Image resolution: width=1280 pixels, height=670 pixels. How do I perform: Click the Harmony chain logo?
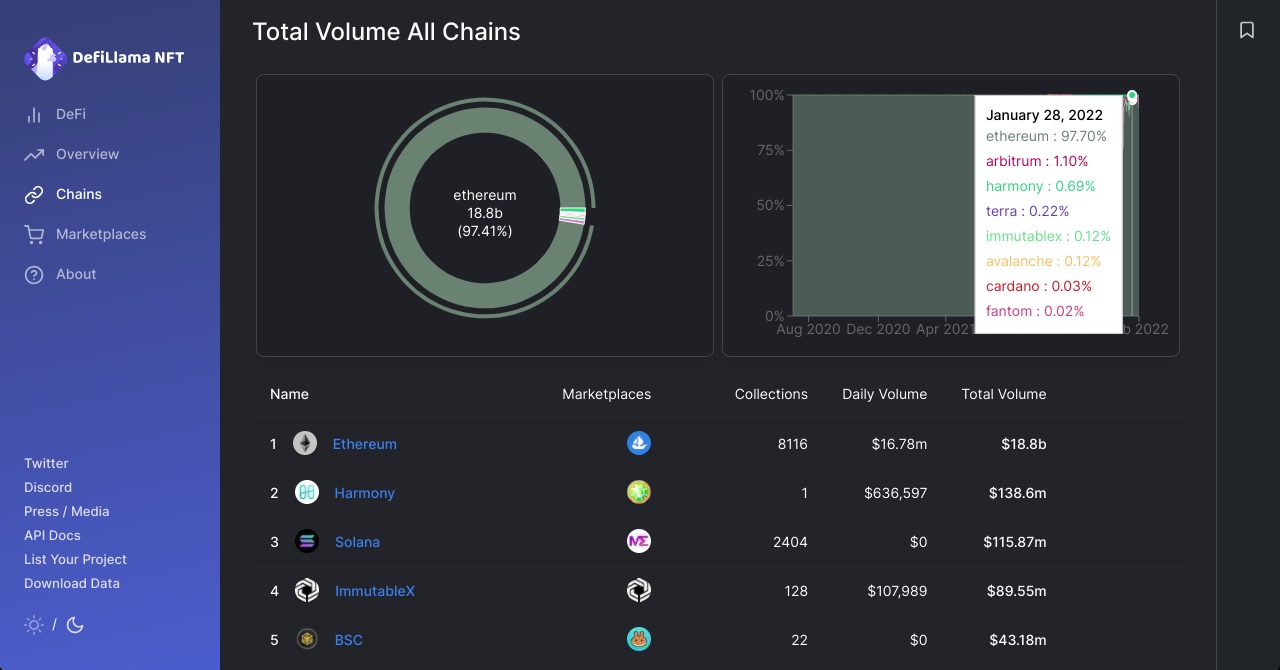(x=307, y=493)
